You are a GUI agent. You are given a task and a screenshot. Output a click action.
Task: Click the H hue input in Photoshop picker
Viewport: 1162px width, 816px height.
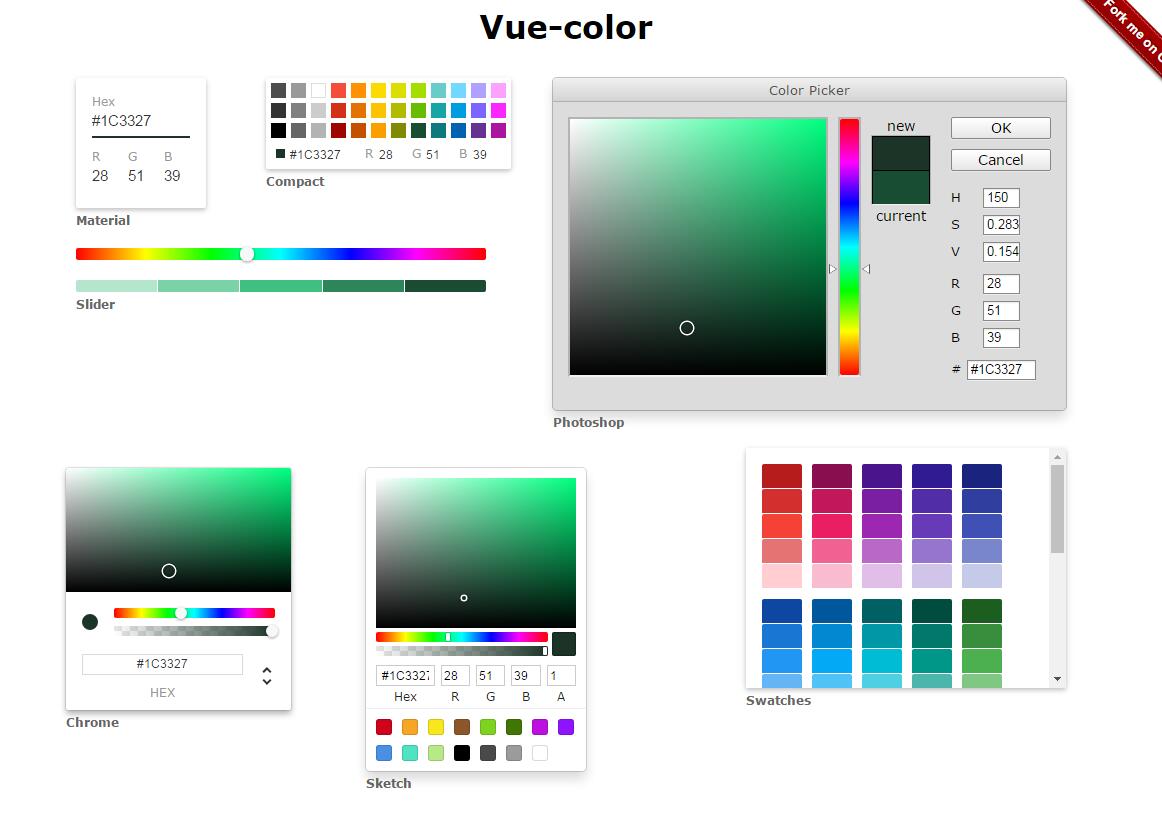(1000, 198)
